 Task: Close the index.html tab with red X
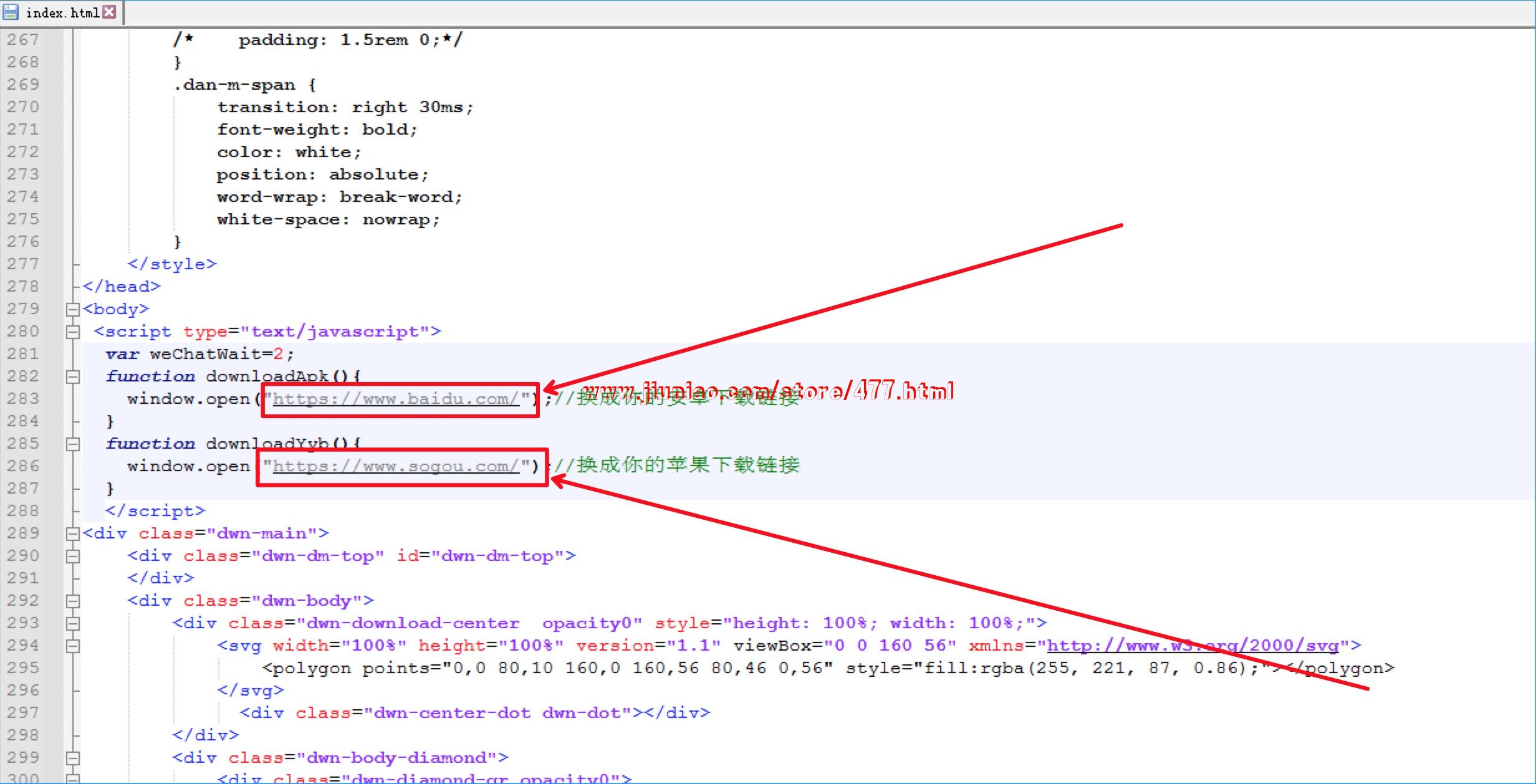click(x=110, y=12)
